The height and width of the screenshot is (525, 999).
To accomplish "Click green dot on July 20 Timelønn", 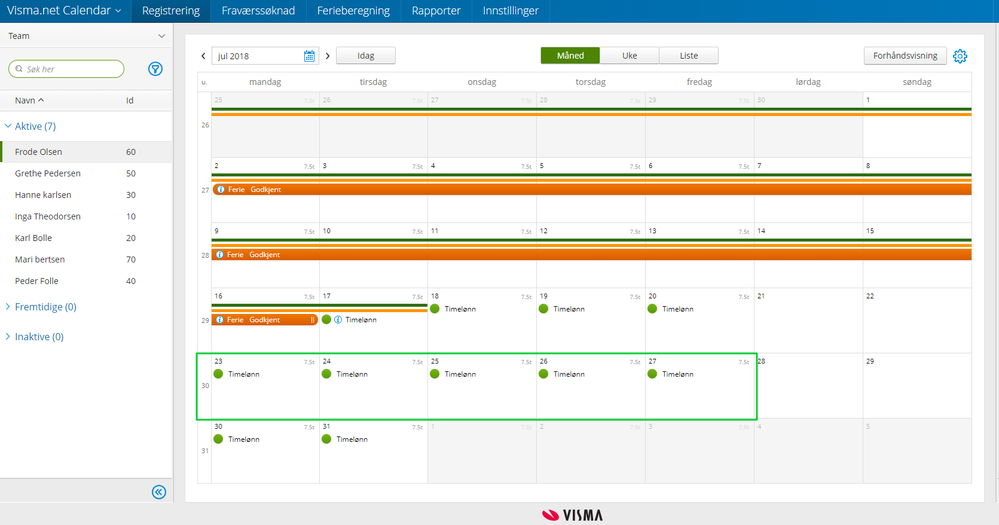I will (652, 309).
